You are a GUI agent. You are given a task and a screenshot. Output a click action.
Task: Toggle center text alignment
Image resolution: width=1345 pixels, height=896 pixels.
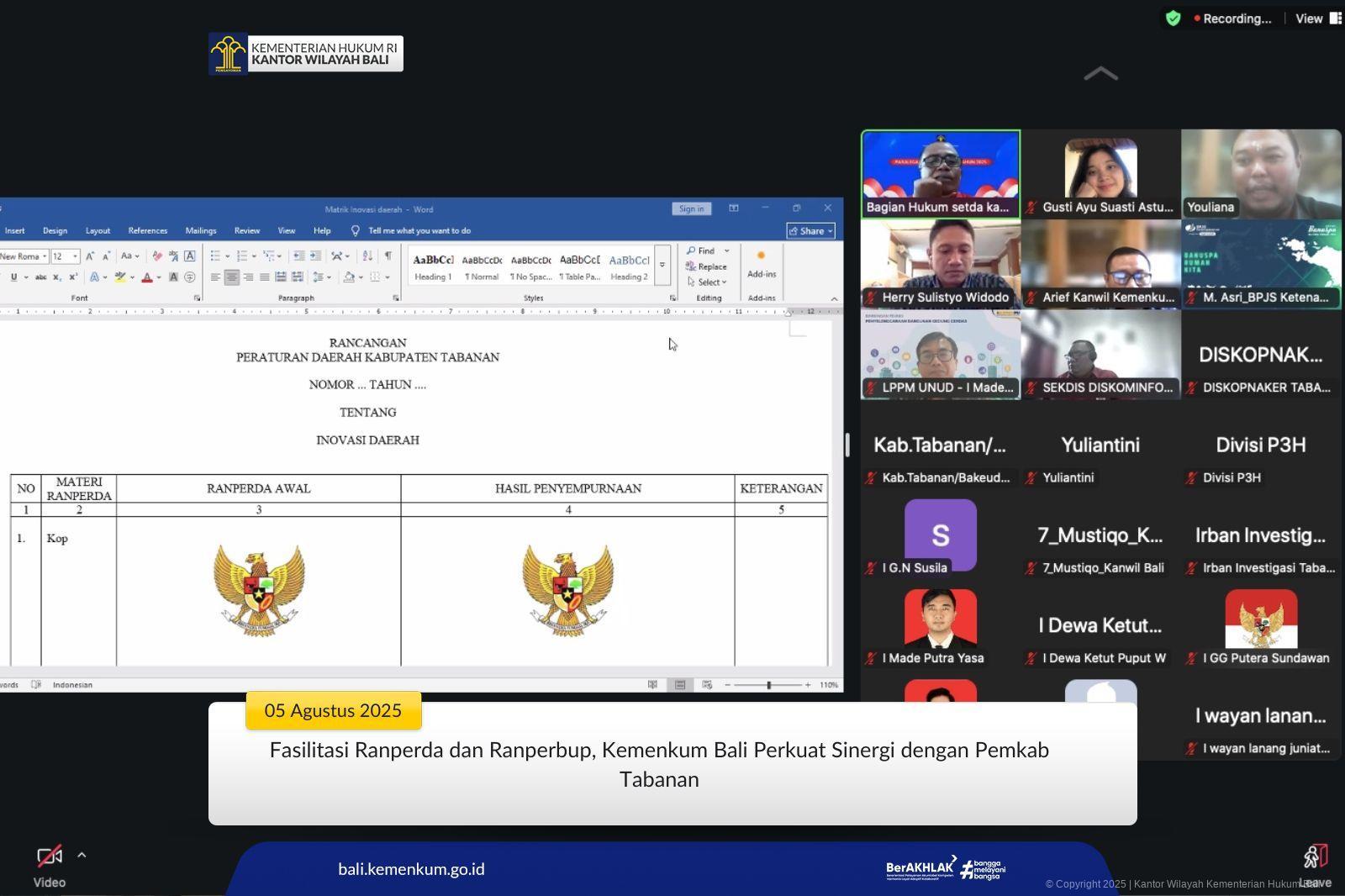[x=231, y=277]
